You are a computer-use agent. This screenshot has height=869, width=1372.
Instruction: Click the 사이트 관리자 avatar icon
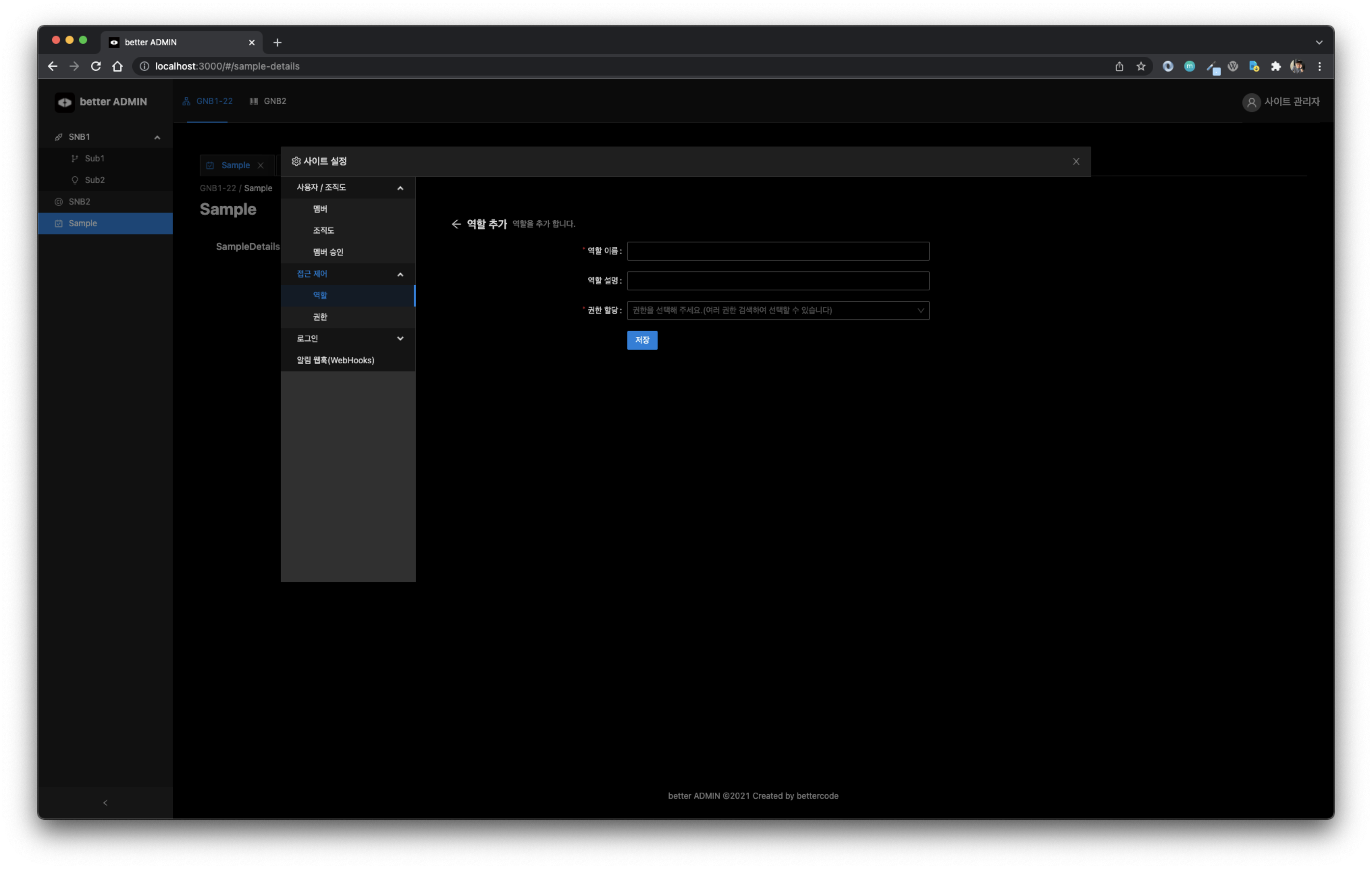tap(1251, 103)
